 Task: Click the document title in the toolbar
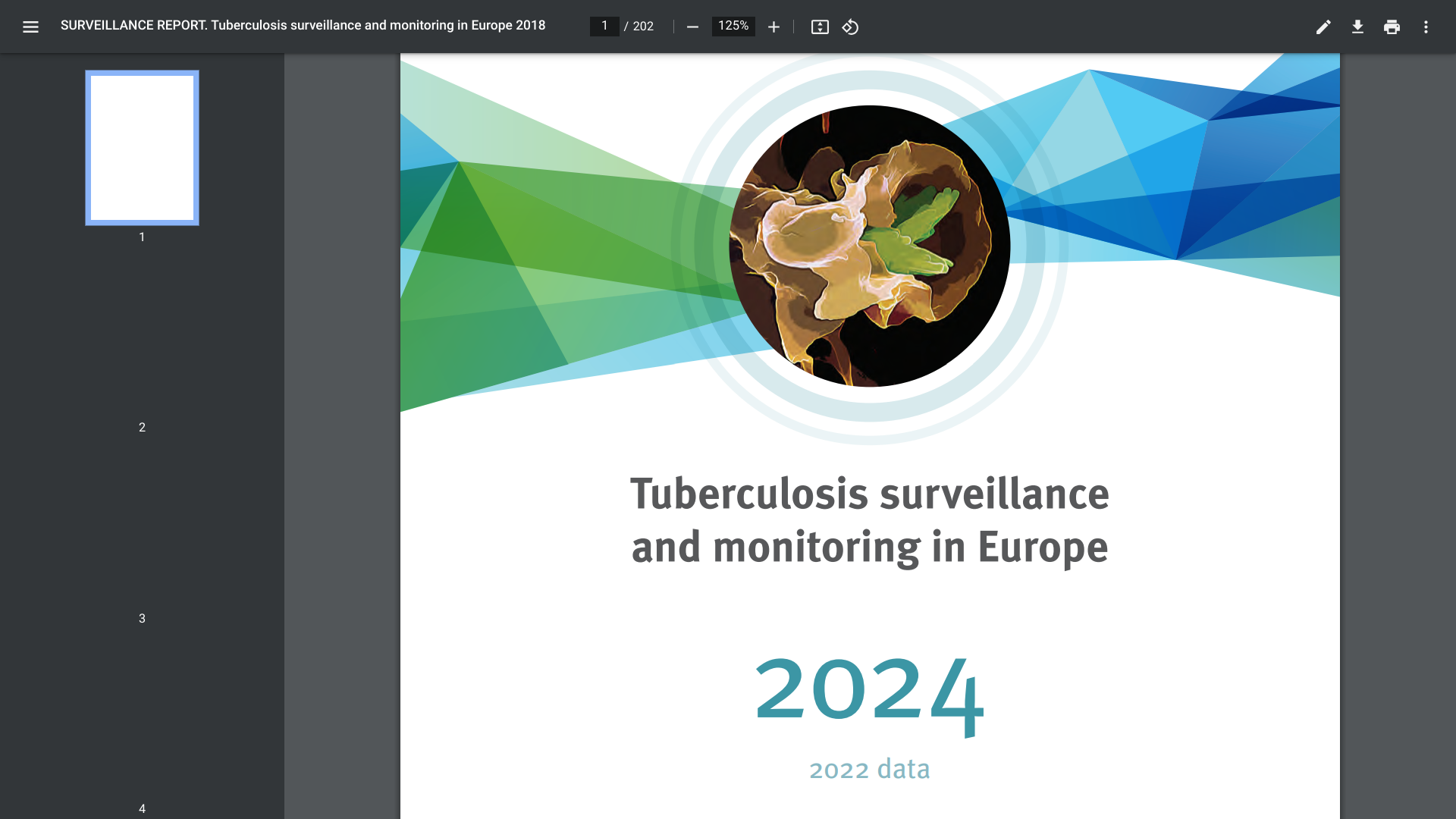pyautogui.click(x=303, y=26)
